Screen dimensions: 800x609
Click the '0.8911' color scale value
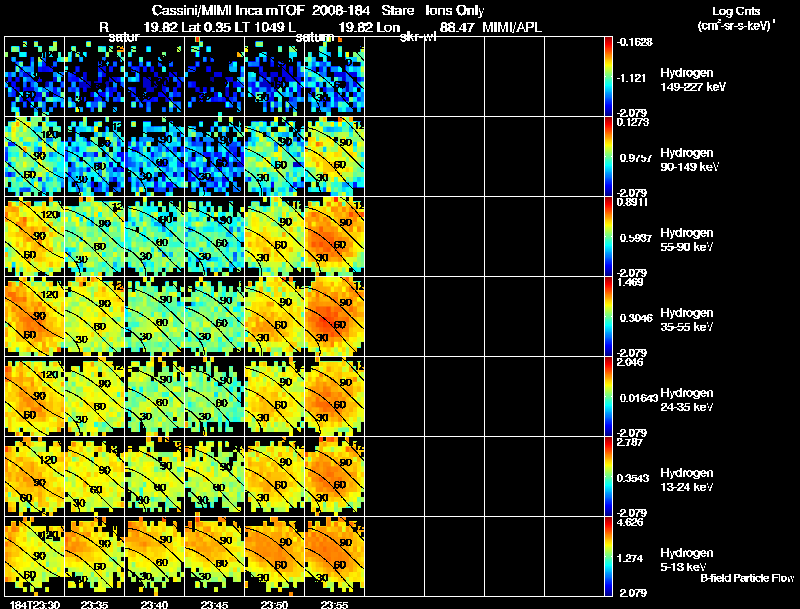click(633, 202)
